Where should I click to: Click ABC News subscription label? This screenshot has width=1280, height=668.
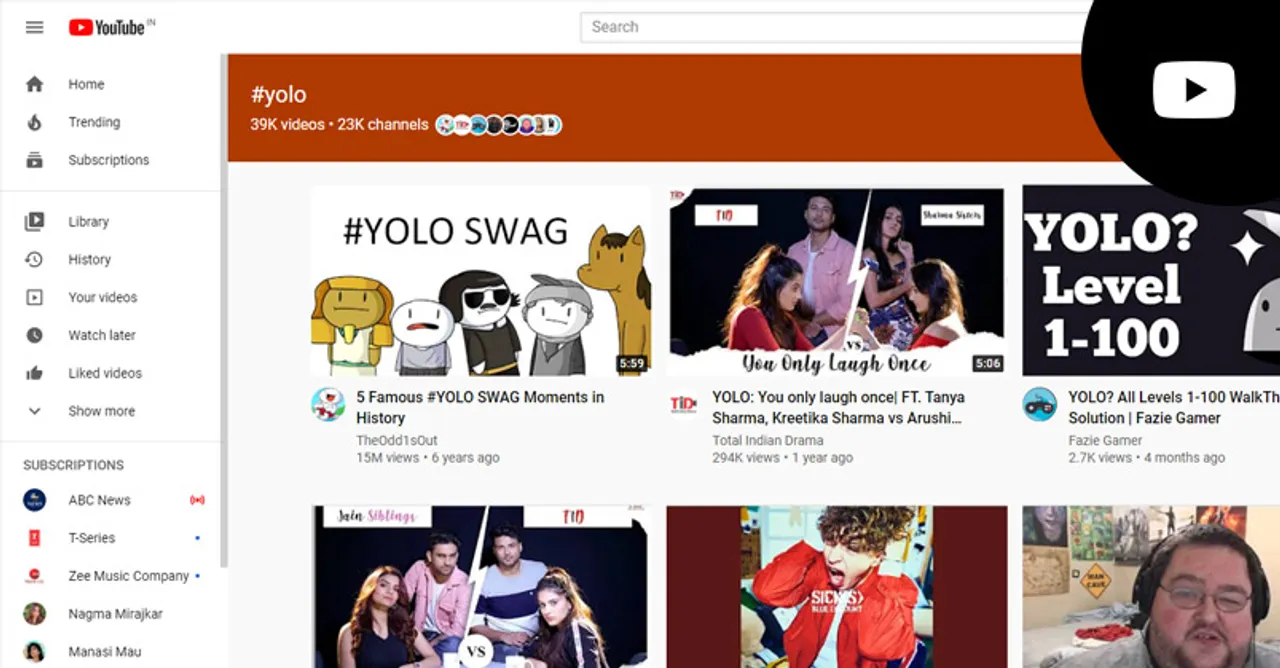point(99,500)
